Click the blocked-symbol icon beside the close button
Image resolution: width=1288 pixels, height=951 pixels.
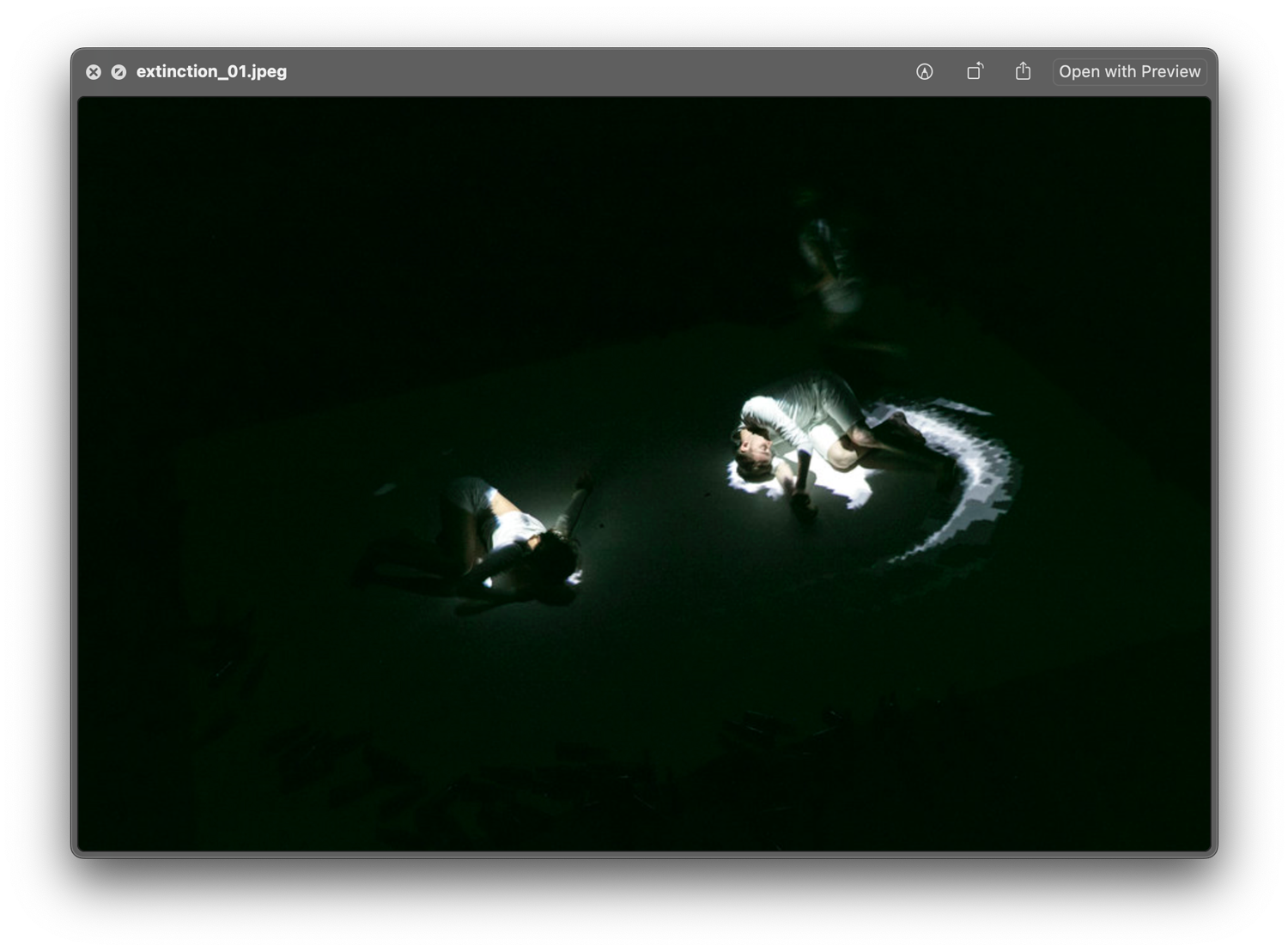pos(118,71)
